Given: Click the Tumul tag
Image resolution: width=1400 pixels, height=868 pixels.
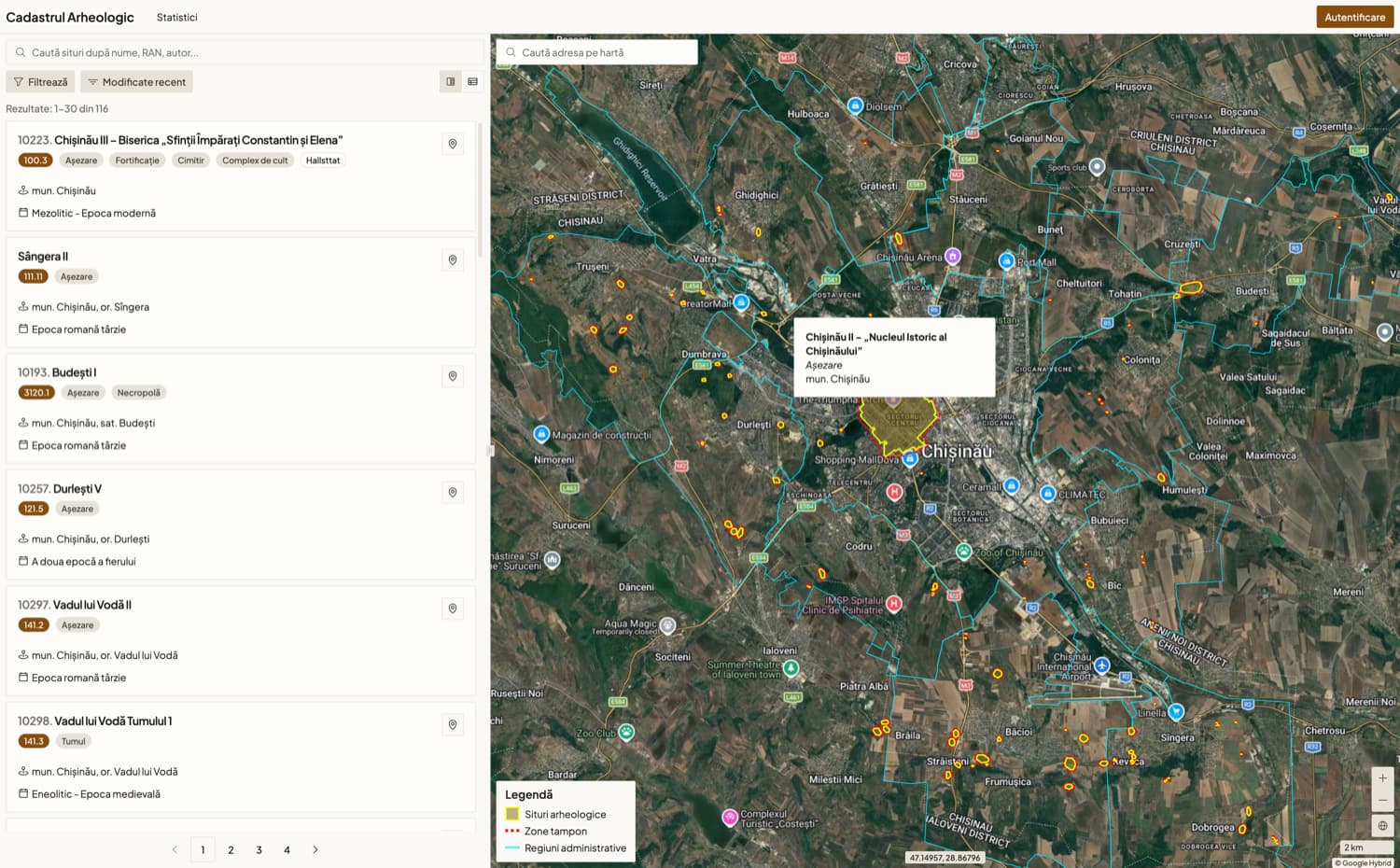Looking at the screenshot, I should tap(74, 741).
